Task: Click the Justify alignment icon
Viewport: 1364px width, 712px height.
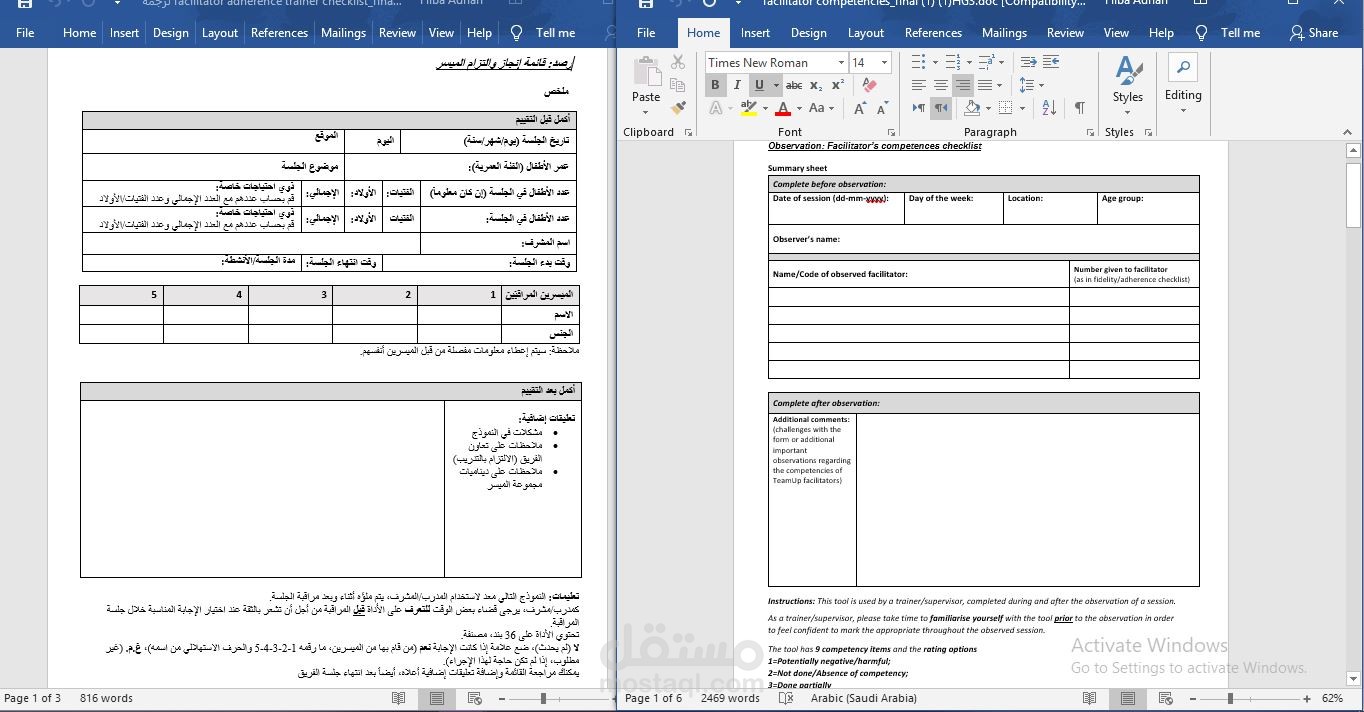Action: click(x=986, y=85)
